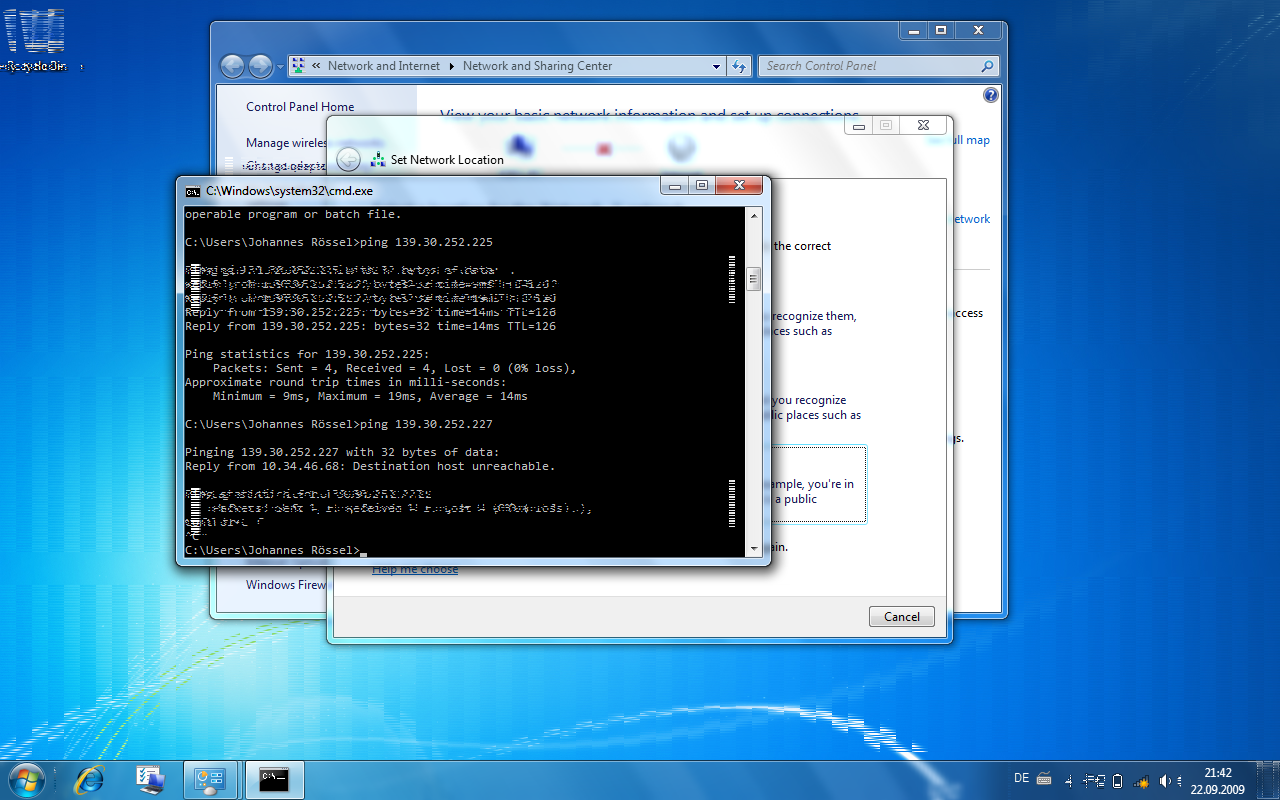Click the DE input language indicator
This screenshot has height=800, width=1280.
click(x=1021, y=778)
